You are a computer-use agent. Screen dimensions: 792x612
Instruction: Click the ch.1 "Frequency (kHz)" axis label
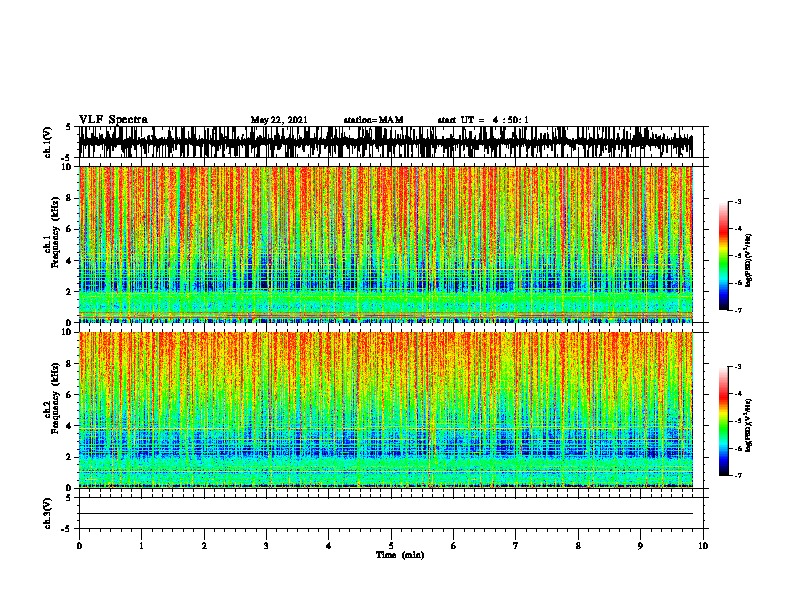[55, 233]
